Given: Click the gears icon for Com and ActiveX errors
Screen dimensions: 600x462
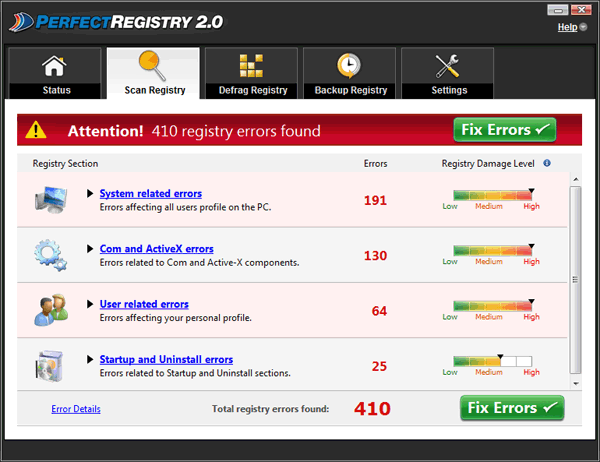Looking at the screenshot, I should point(50,255).
